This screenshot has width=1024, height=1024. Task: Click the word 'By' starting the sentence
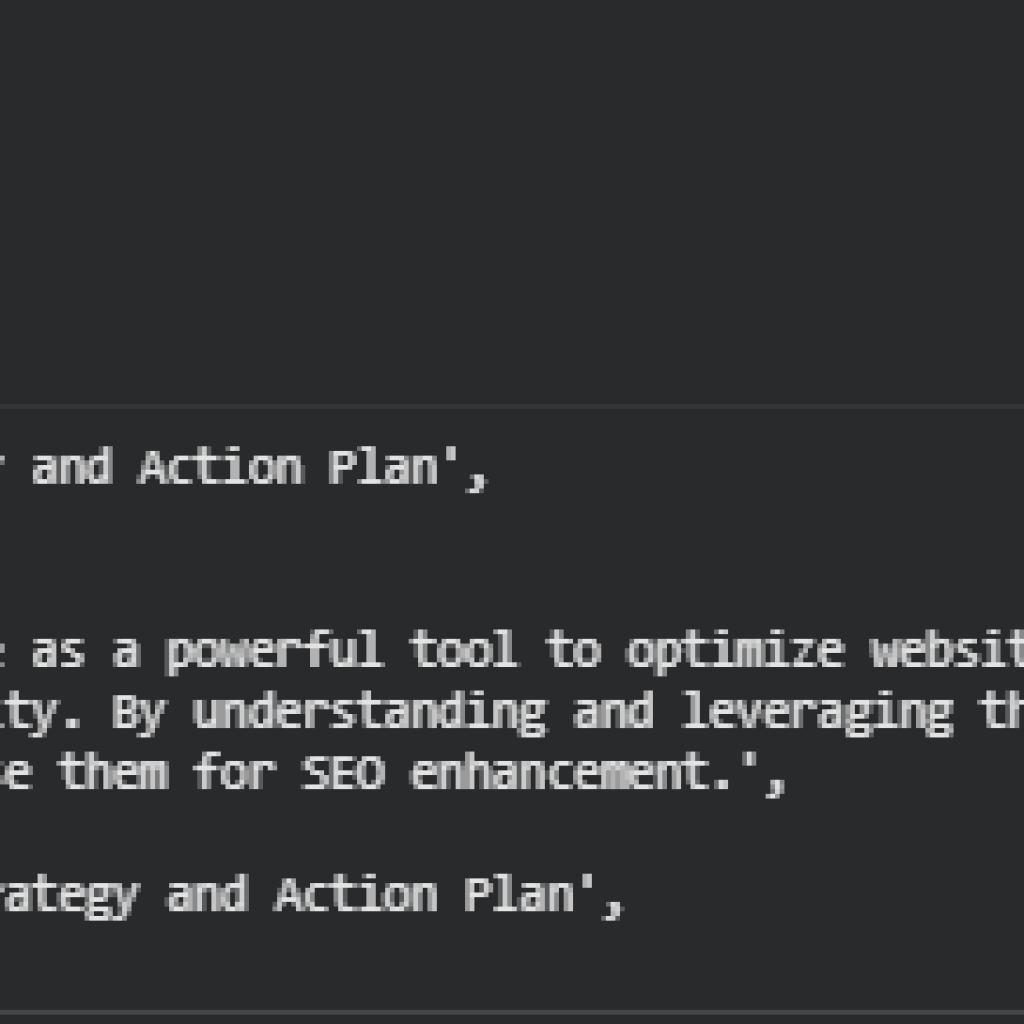click(137, 712)
